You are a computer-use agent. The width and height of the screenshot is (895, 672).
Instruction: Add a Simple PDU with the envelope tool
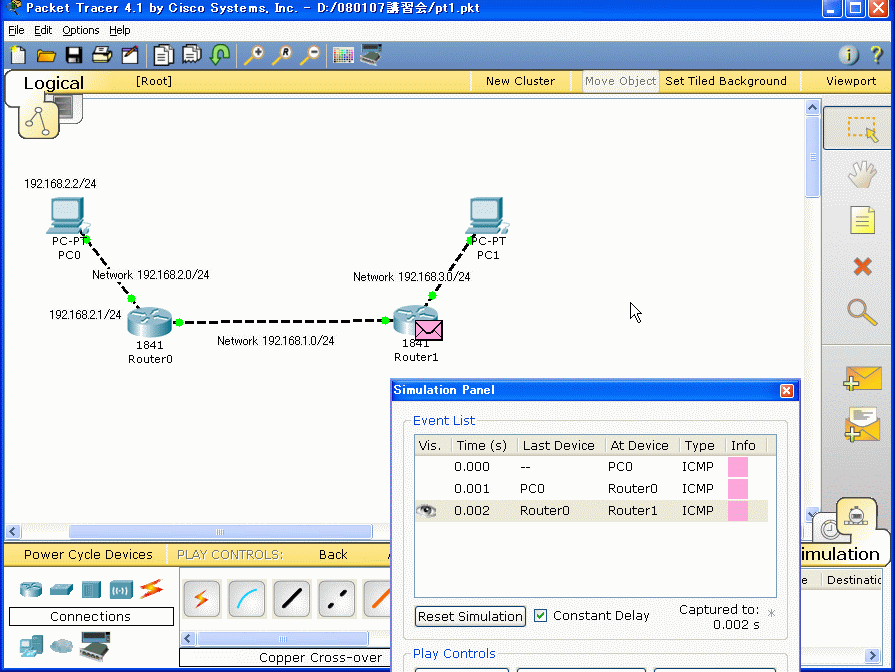click(x=862, y=379)
